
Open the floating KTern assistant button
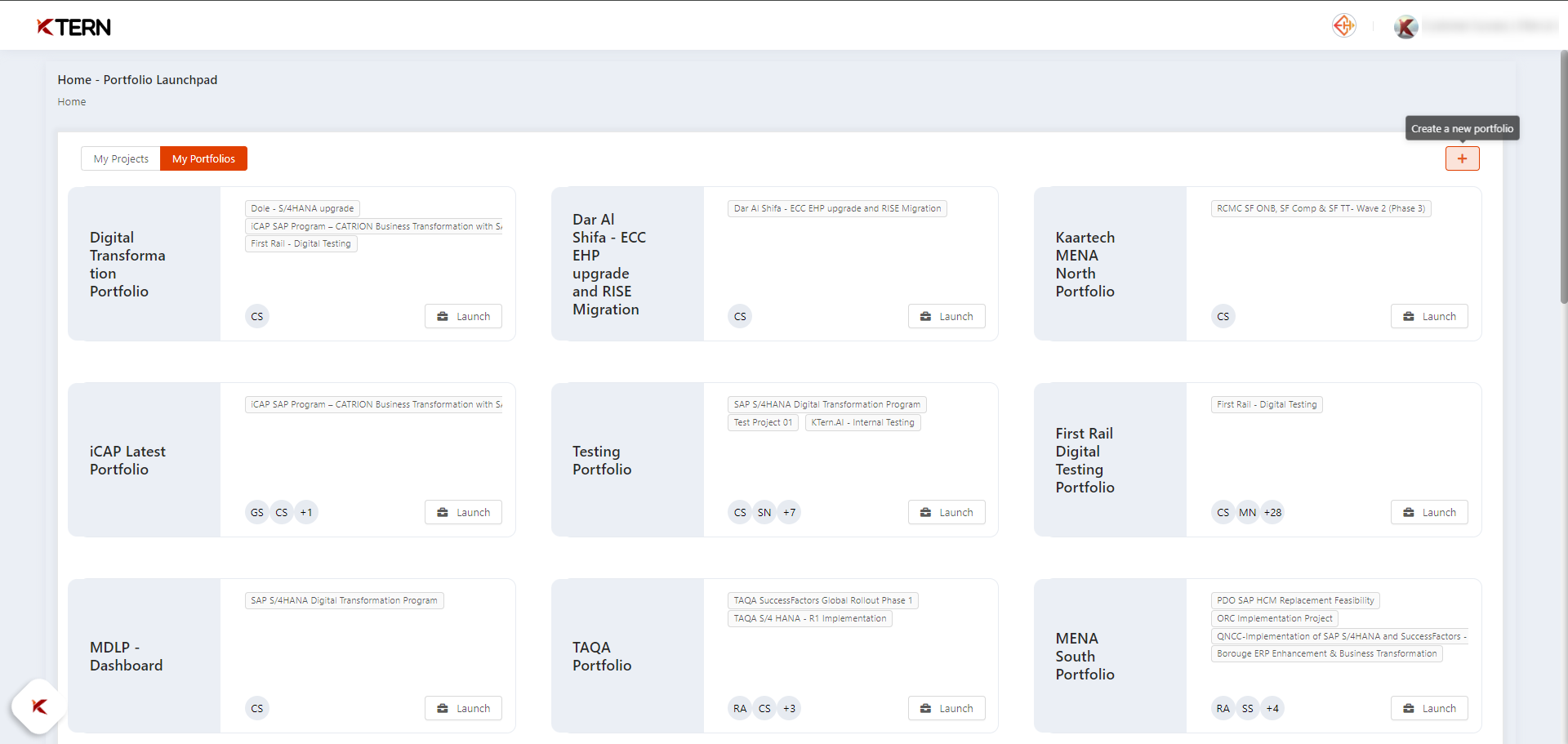click(38, 706)
